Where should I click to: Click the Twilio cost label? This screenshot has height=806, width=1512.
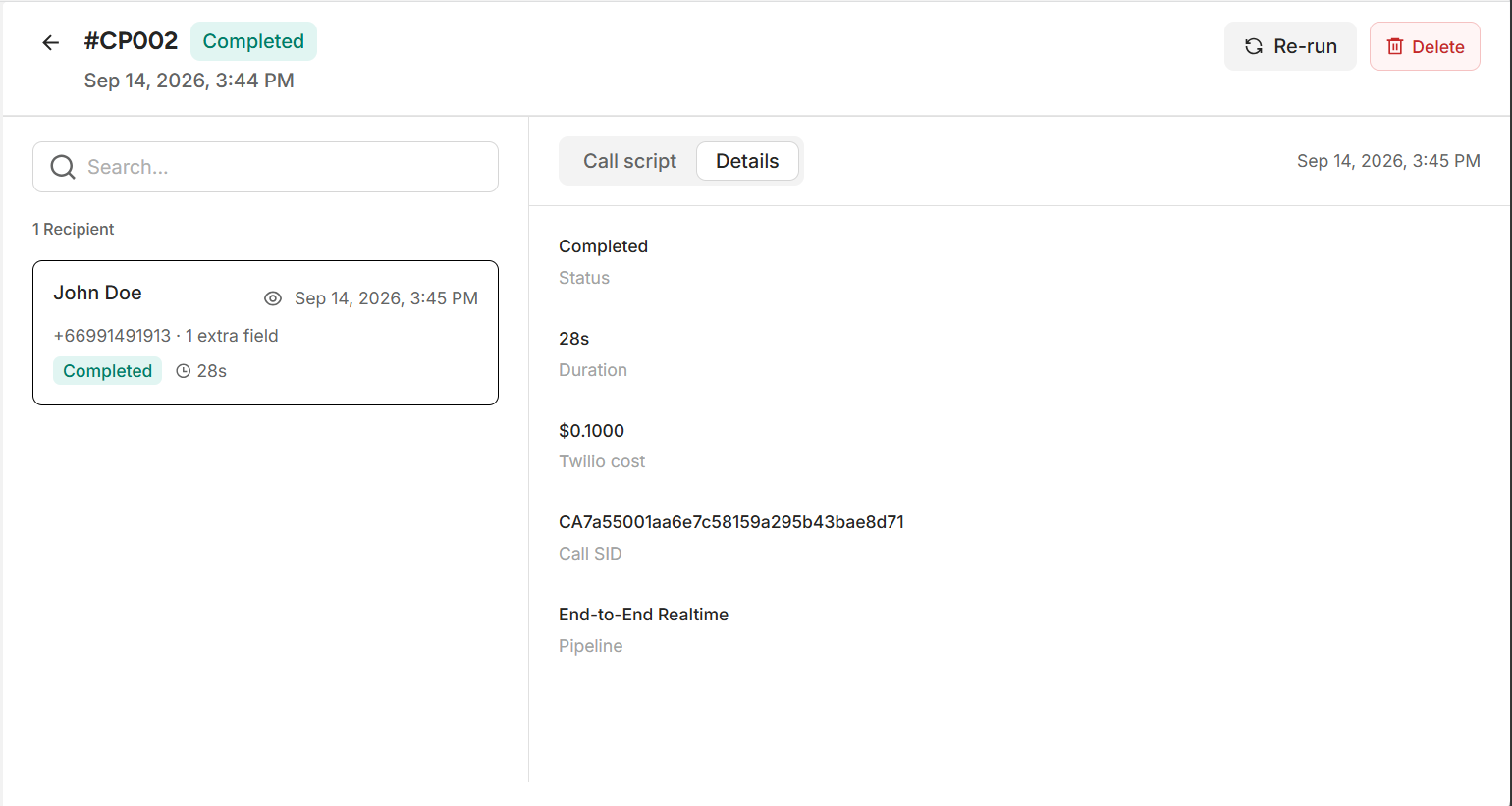pyautogui.click(x=602, y=461)
